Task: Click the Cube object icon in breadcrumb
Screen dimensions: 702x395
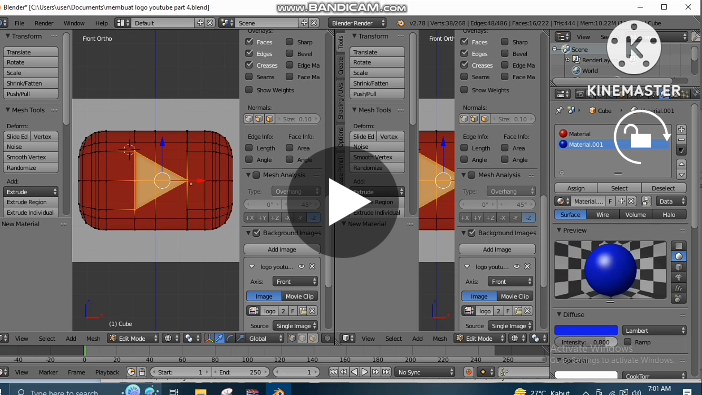Action: coord(592,110)
